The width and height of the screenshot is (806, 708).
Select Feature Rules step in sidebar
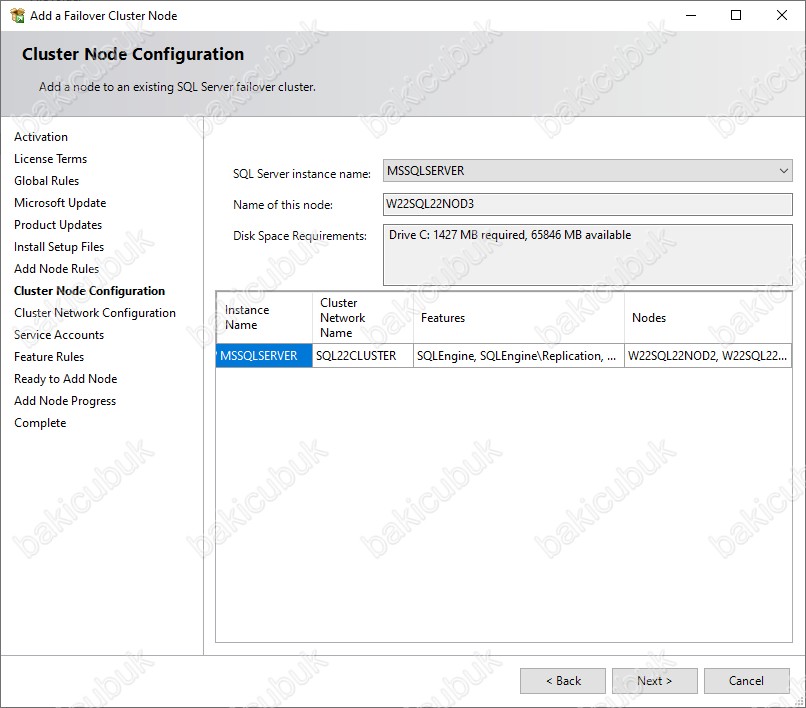(x=49, y=357)
